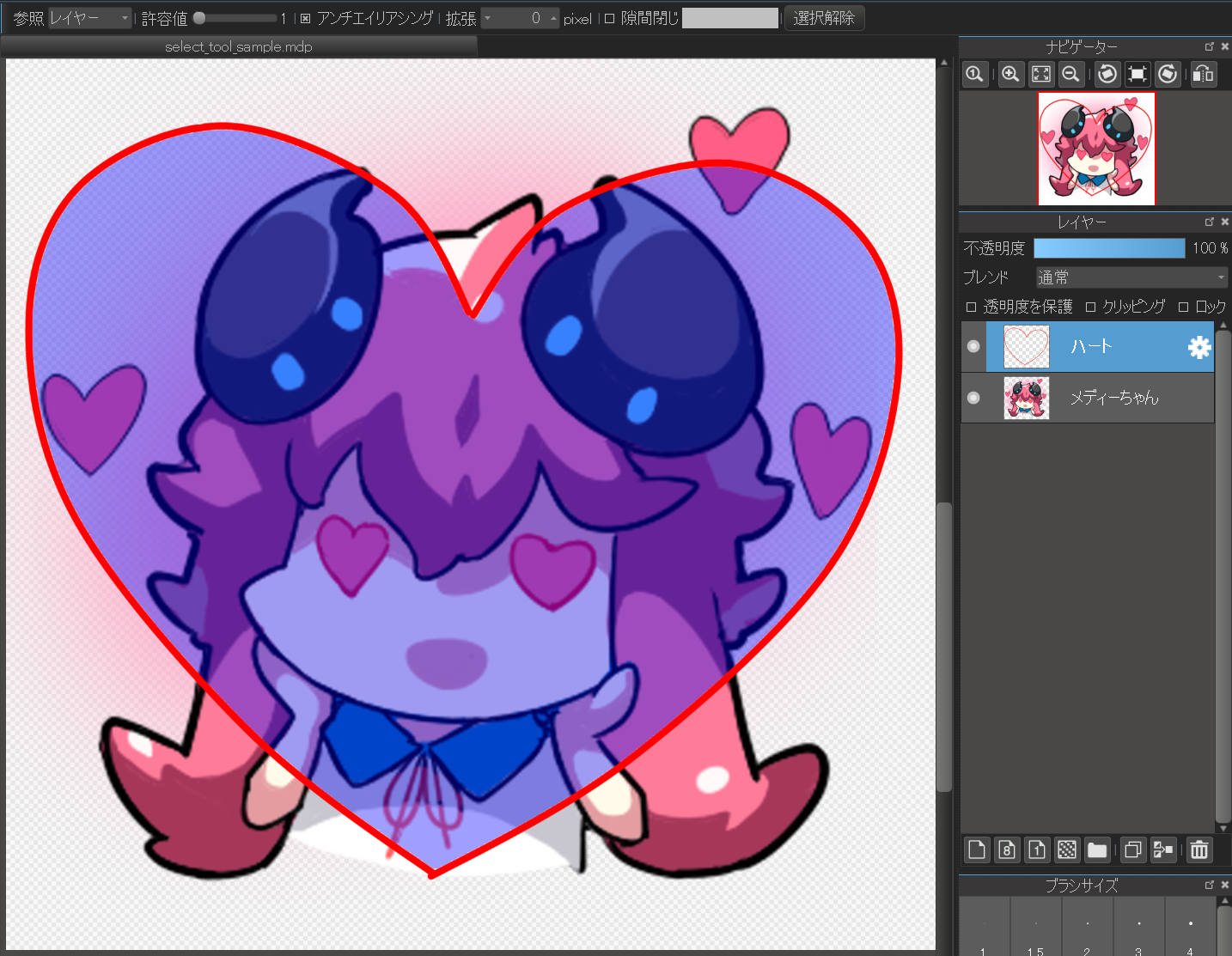Image resolution: width=1232 pixels, height=956 pixels.
Task: Click the layer list scrollbar down arrow
Action: [x=1223, y=828]
